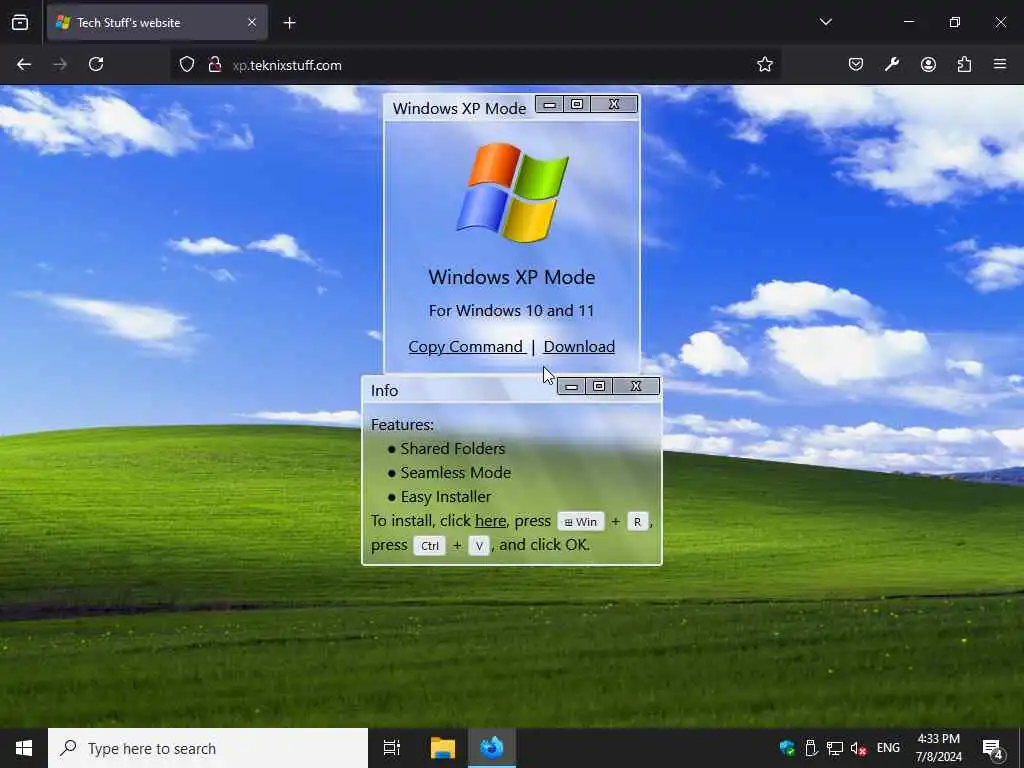
Task: Open the Firefox View icon
Action: pos(20,22)
